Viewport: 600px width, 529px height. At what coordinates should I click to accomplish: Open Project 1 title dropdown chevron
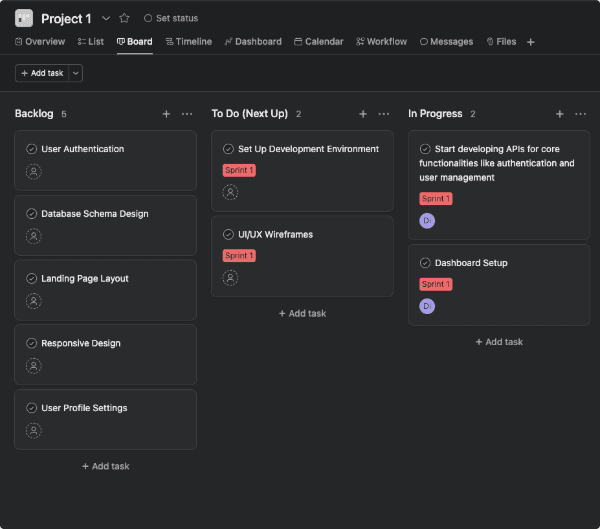pyautogui.click(x=106, y=18)
